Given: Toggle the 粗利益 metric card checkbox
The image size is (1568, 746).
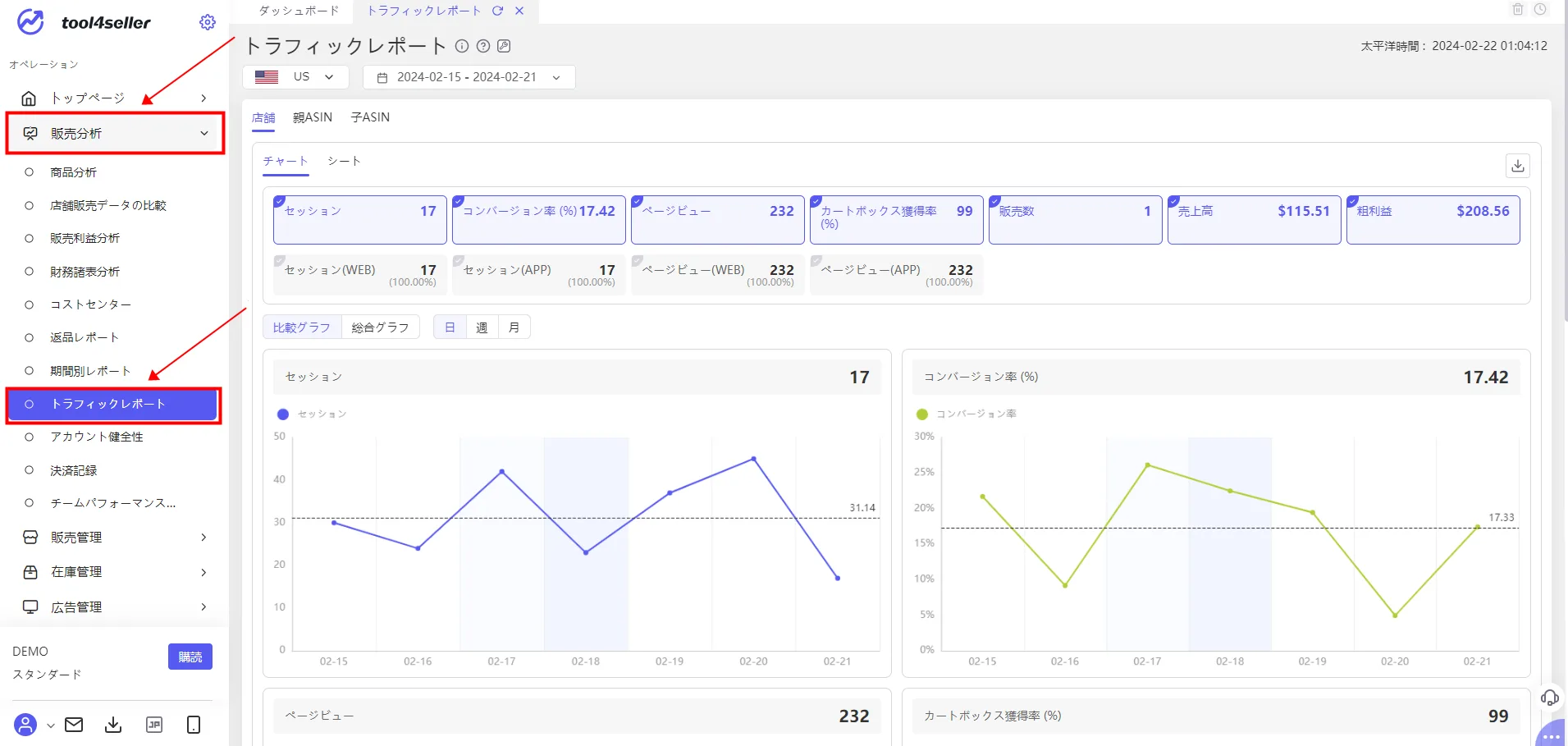Looking at the screenshot, I should pos(1352,201).
